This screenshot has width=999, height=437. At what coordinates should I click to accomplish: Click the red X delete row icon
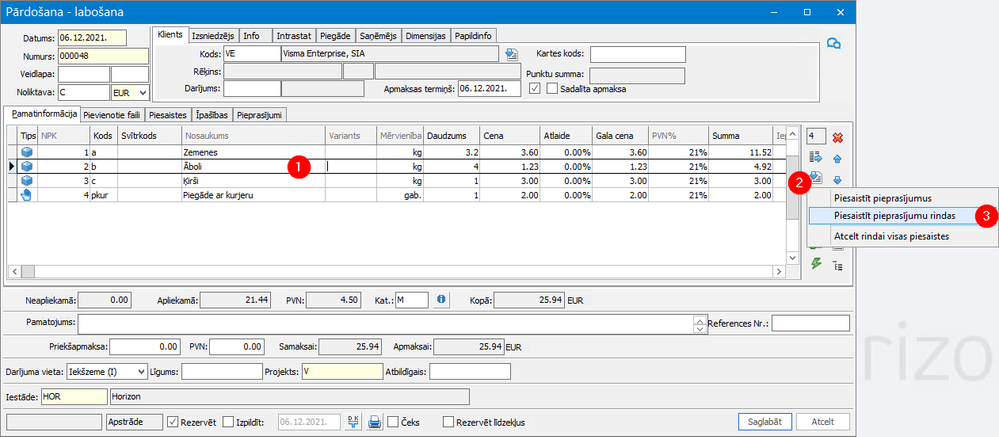coord(837,136)
